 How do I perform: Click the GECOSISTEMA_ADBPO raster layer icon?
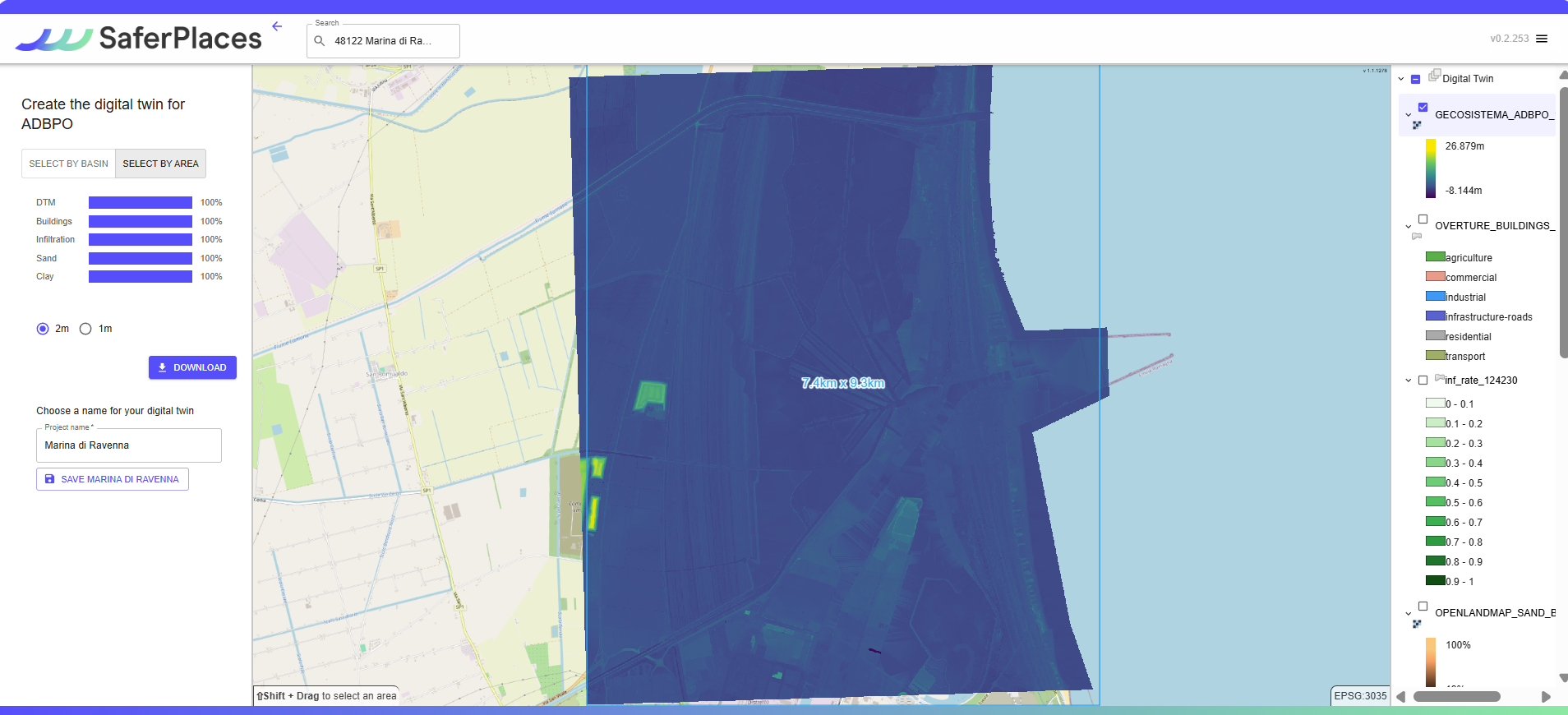1417,126
